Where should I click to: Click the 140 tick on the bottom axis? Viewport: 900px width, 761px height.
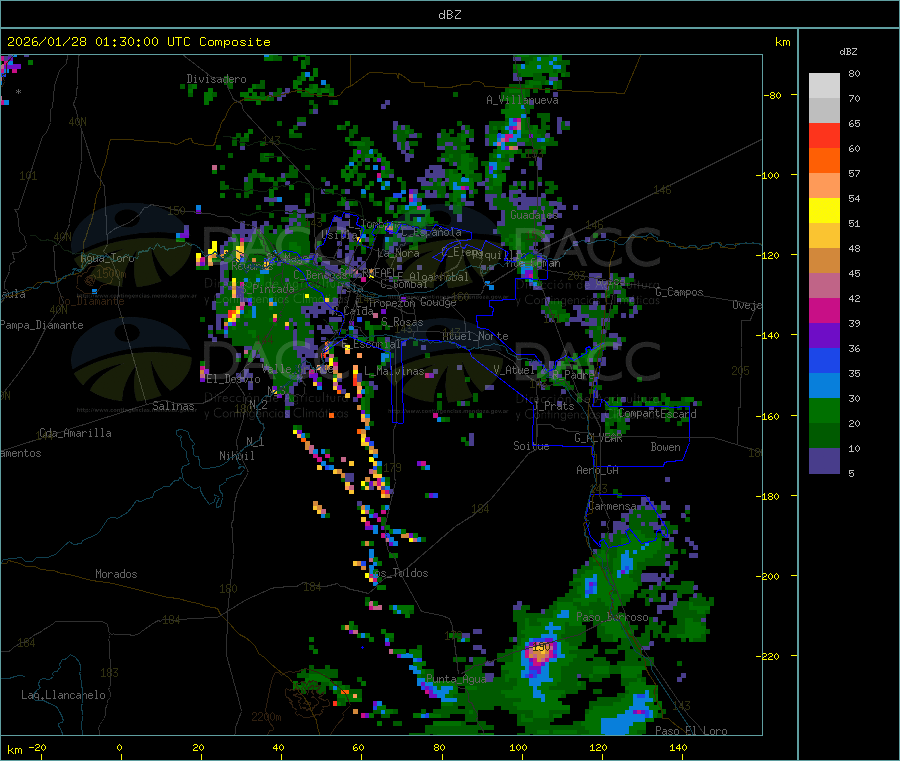click(678, 747)
